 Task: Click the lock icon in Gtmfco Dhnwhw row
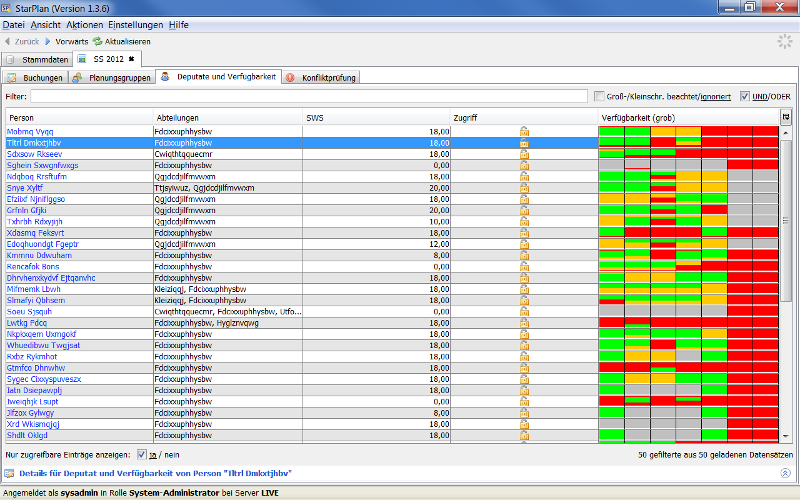(x=524, y=368)
